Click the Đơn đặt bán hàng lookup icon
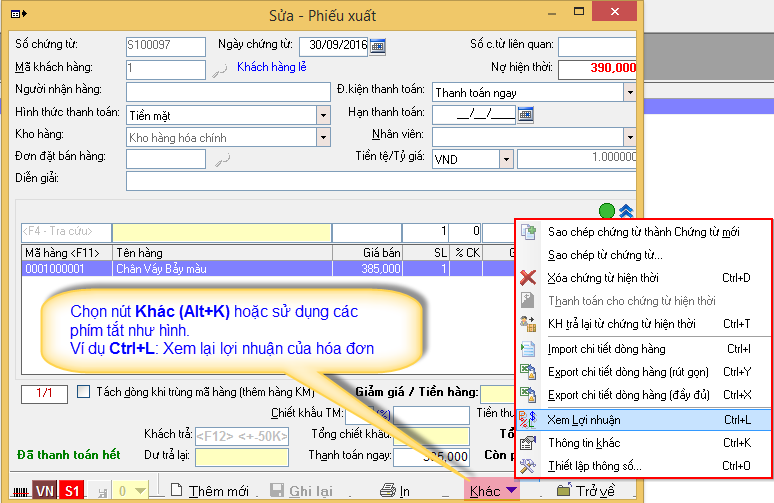The image size is (774, 503). [223, 158]
